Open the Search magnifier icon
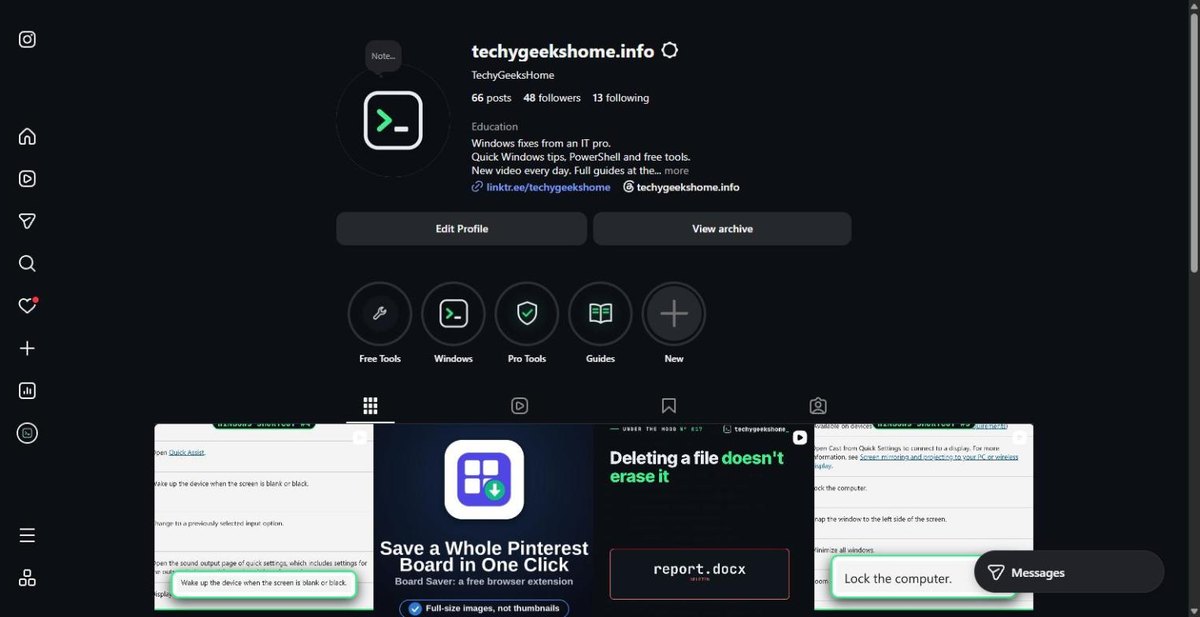1200x617 pixels. (28, 264)
